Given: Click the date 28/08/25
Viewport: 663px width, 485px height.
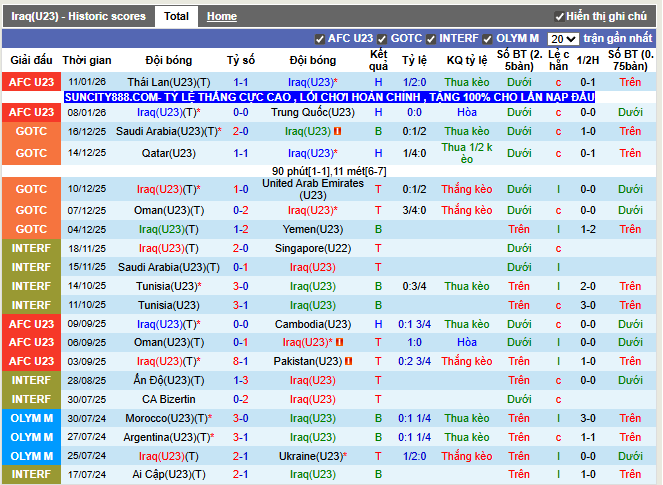Looking at the screenshot, I should [87, 381].
